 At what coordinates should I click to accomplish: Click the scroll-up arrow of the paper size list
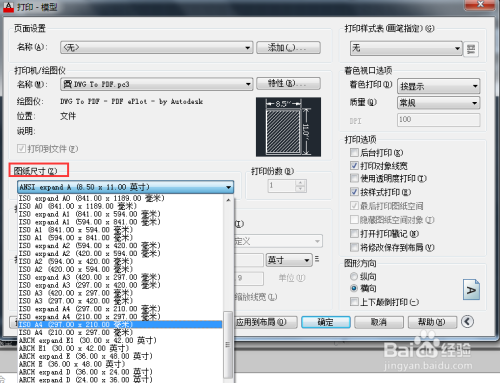(x=228, y=200)
